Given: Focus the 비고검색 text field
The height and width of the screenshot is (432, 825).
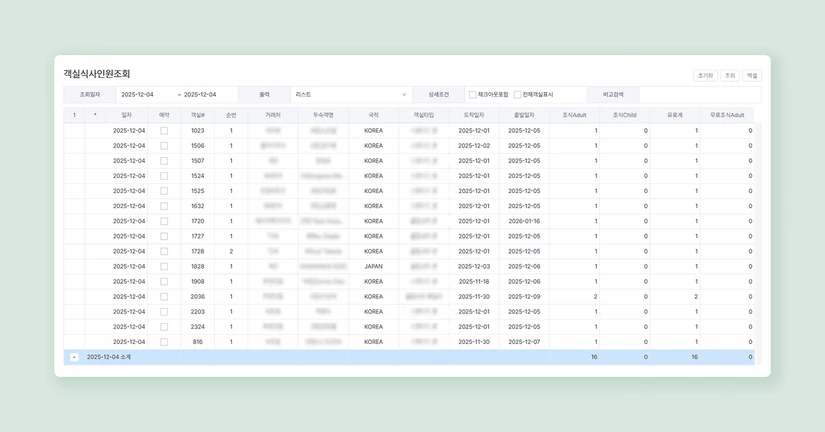Looking at the screenshot, I should (x=698, y=94).
